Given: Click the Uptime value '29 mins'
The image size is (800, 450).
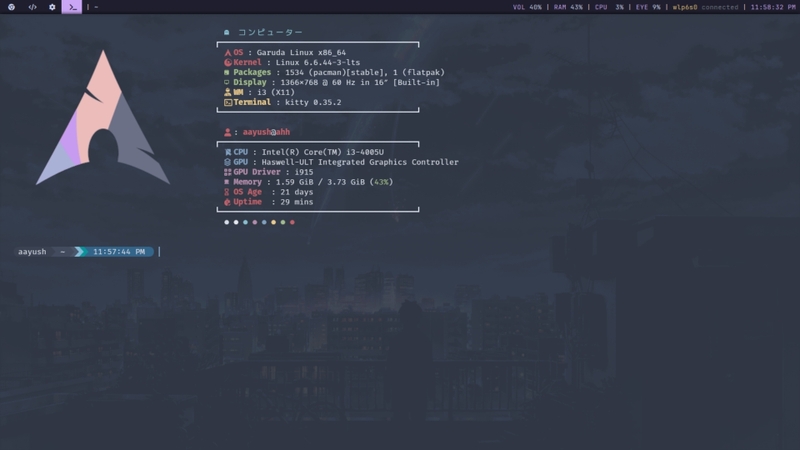Looking at the screenshot, I should coord(296,202).
